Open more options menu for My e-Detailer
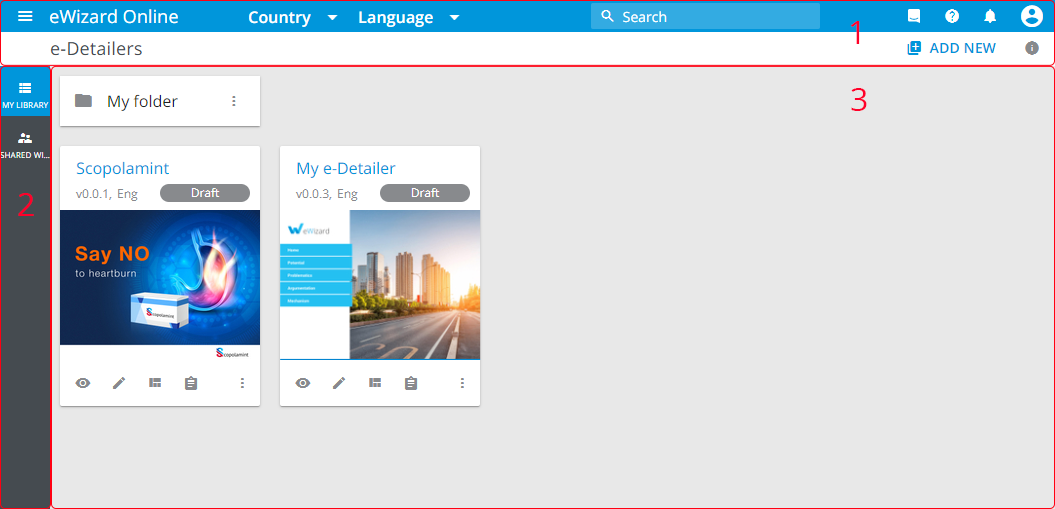The width and height of the screenshot is (1055, 509). click(462, 383)
